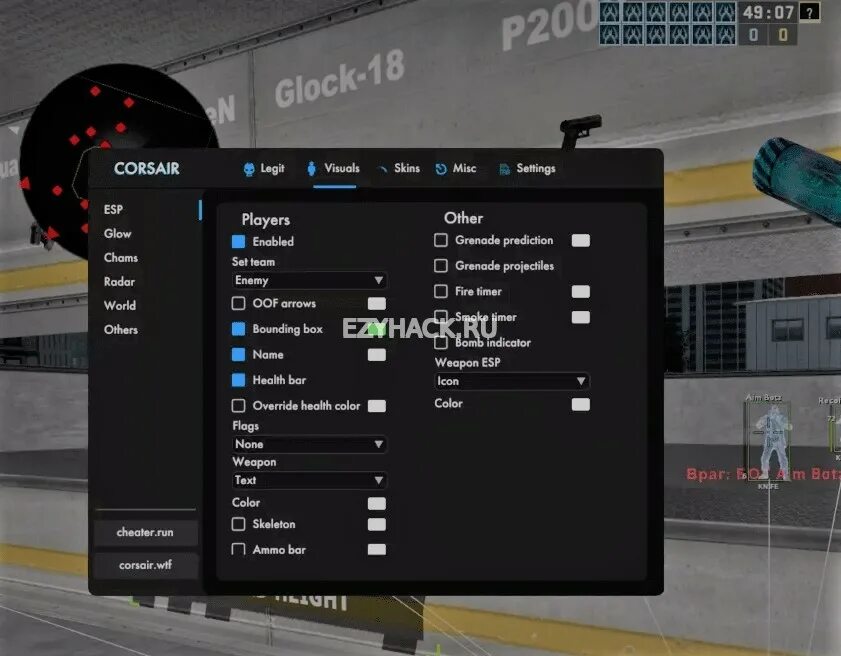
Task: Select Chams in the sidebar
Action: 121,257
